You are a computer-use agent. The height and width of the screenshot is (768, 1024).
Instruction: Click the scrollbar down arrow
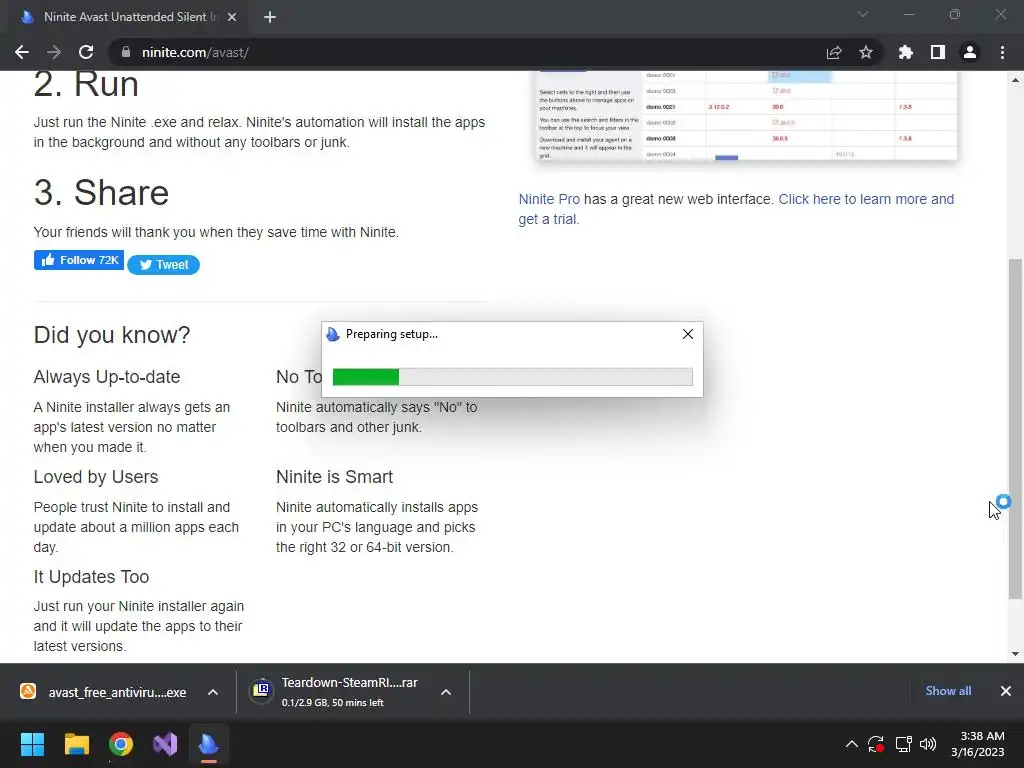click(x=1015, y=653)
